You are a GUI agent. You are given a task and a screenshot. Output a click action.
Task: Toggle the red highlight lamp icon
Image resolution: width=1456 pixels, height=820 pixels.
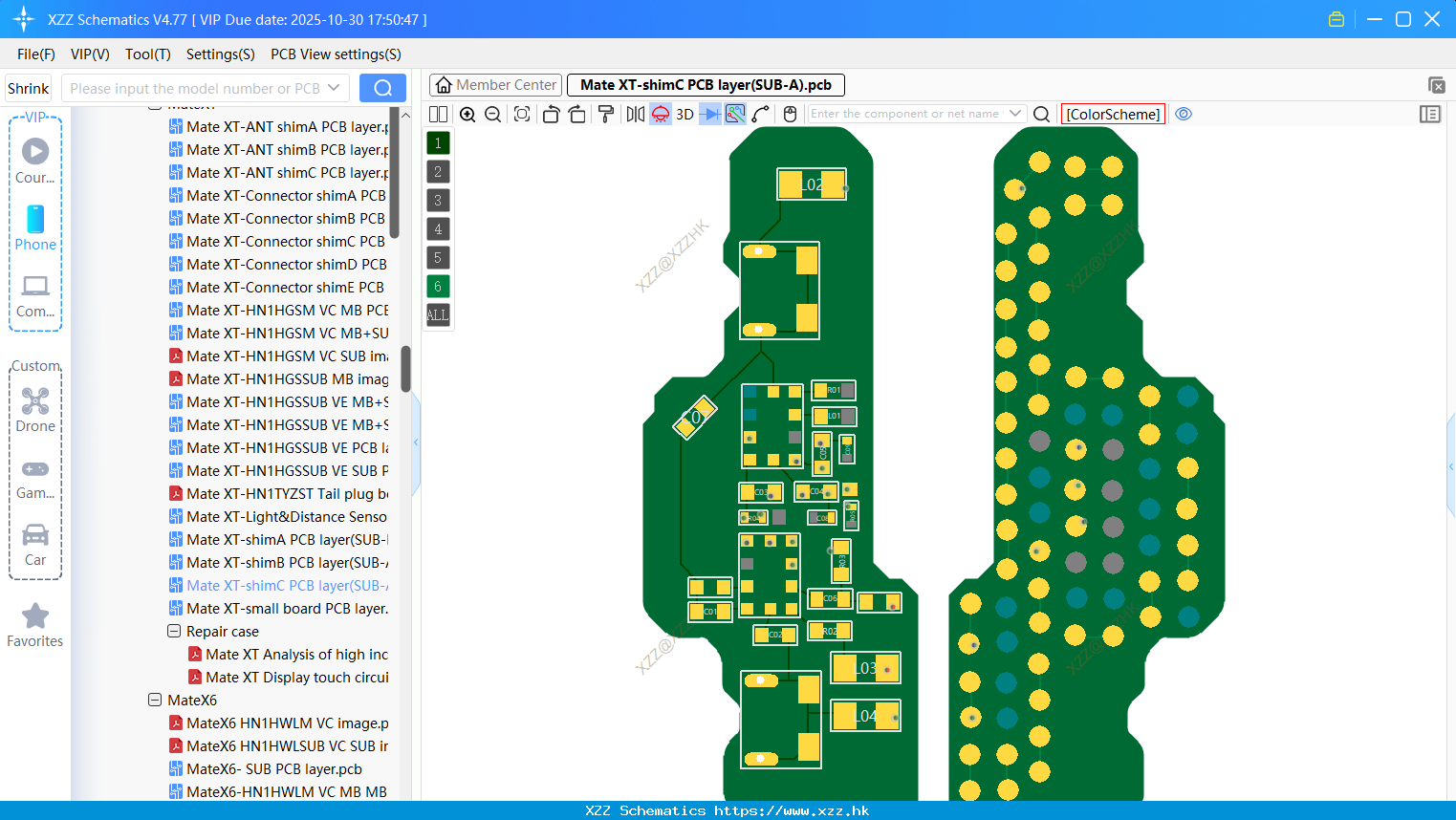661,114
